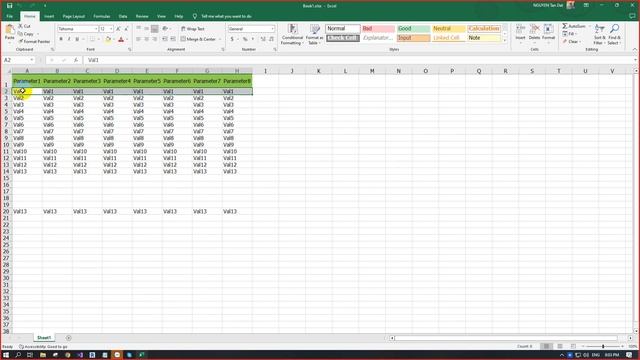Switch to Page Layout view in status bar
640x360 pixels.
click(560, 347)
